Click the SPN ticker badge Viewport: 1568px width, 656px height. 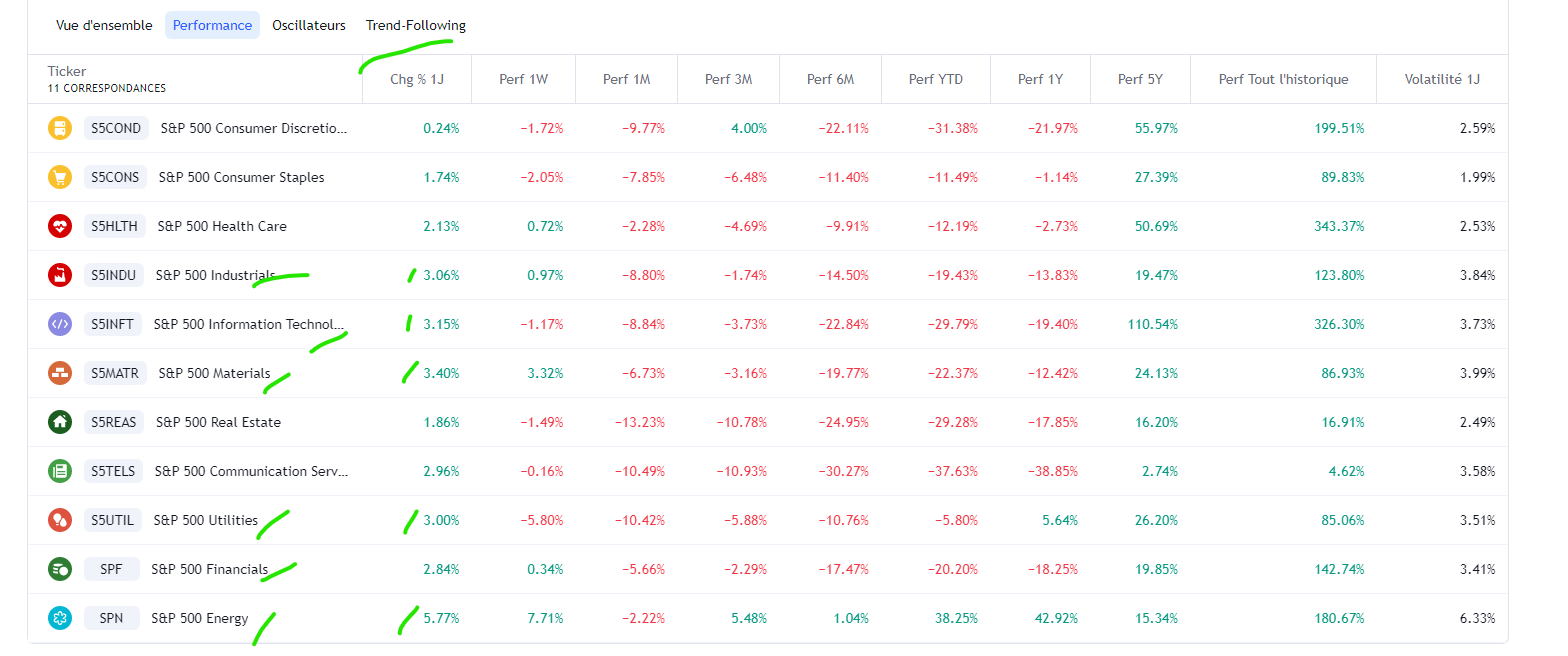click(111, 618)
